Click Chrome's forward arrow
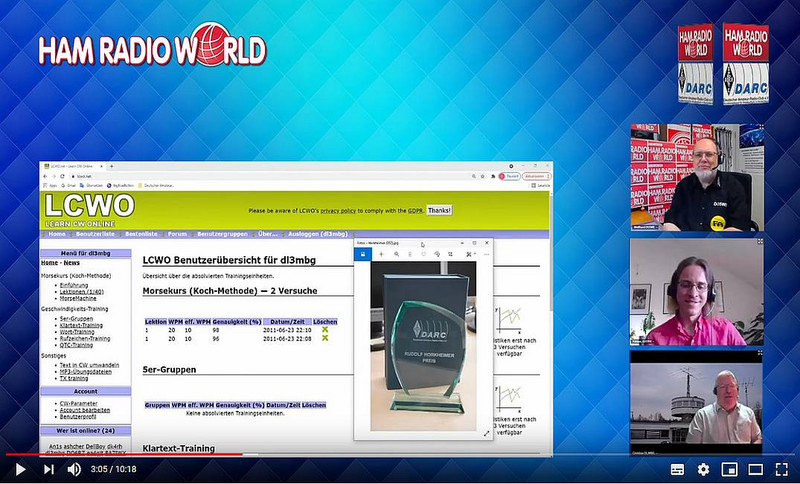This screenshot has width=800, height=484. point(54,176)
